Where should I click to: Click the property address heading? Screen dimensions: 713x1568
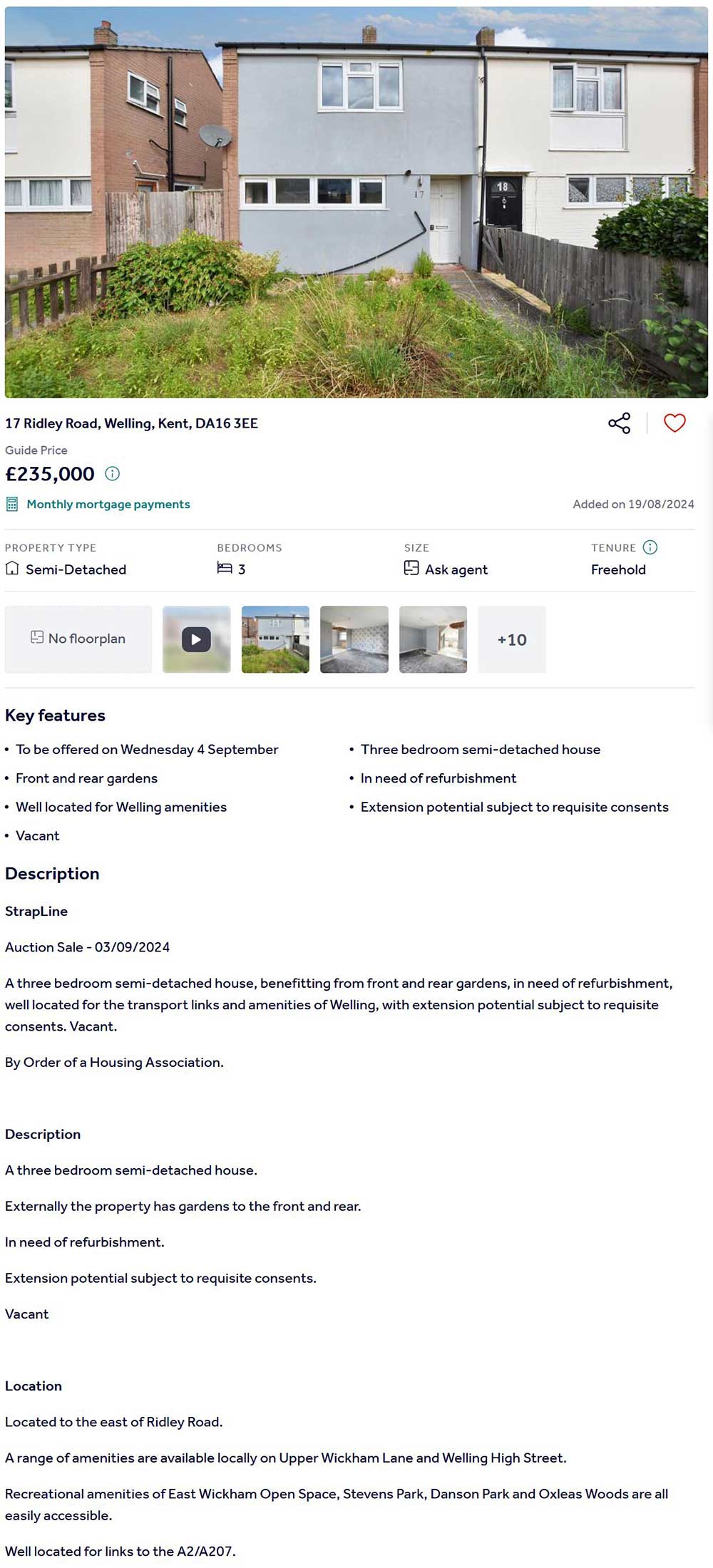(x=132, y=423)
